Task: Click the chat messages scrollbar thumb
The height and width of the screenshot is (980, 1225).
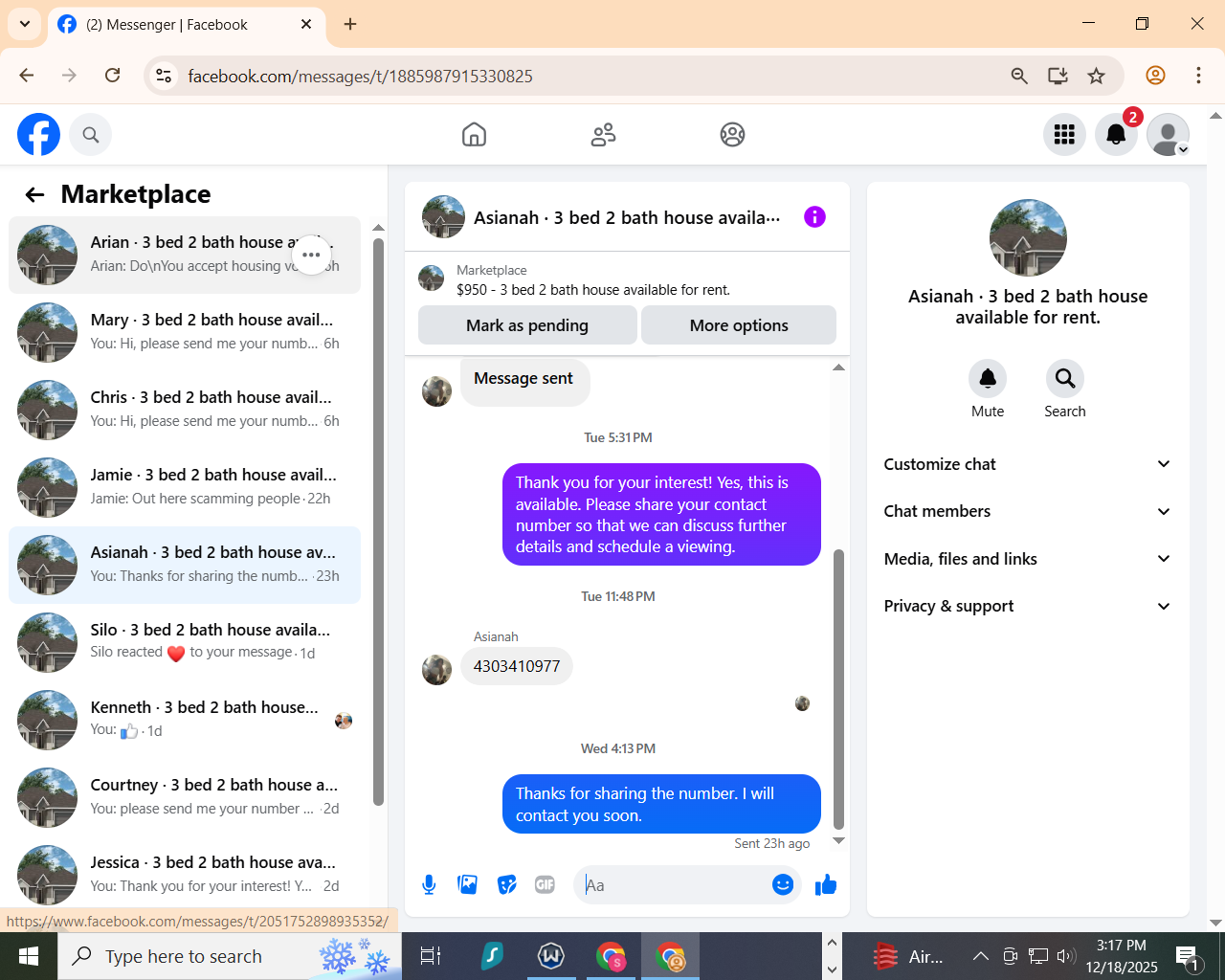Action: pyautogui.click(x=839, y=689)
